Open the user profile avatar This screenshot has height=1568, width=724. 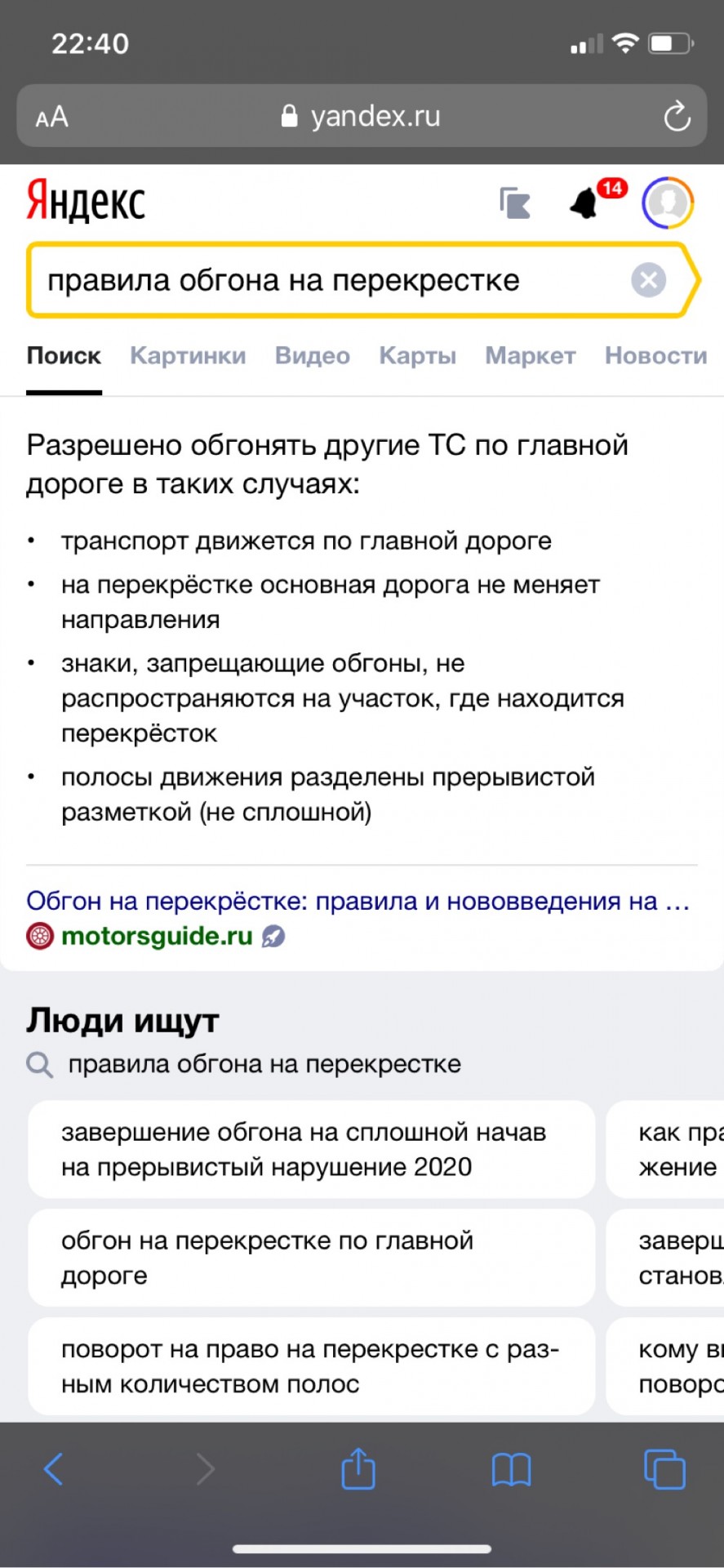(x=668, y=203)
